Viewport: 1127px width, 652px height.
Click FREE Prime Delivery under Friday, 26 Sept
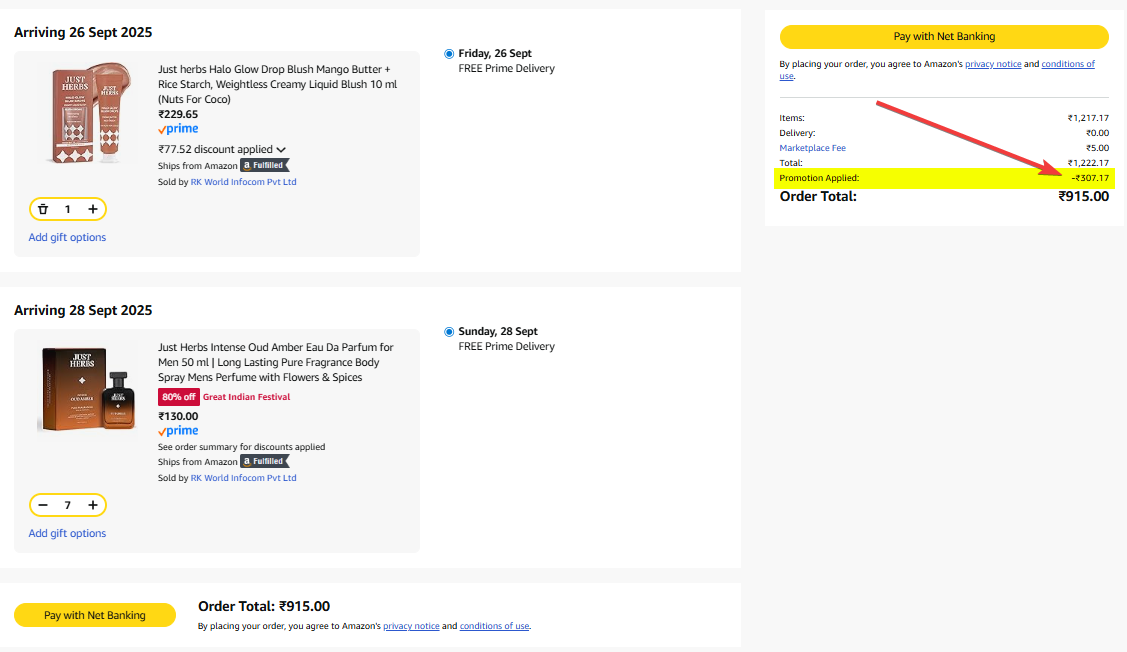507,69
